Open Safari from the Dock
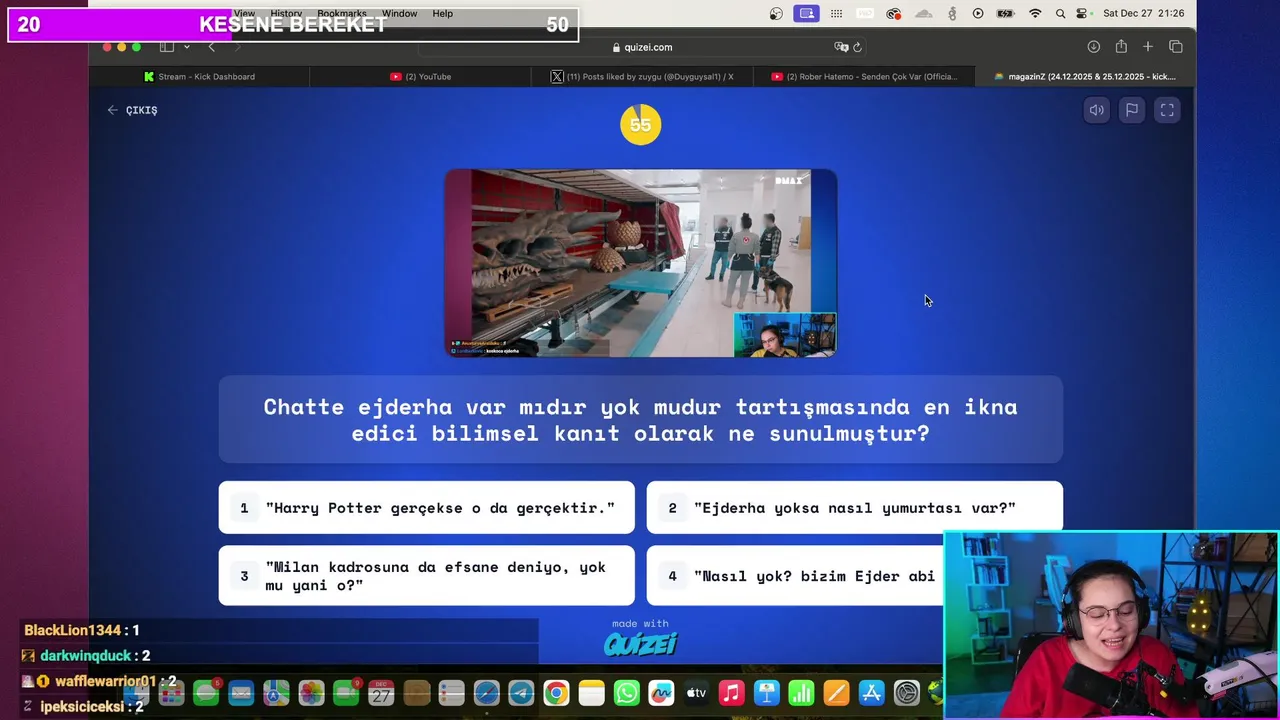The width and height of the screenshot is (1280, 720). pyautogui.click(x=486, y=693)
